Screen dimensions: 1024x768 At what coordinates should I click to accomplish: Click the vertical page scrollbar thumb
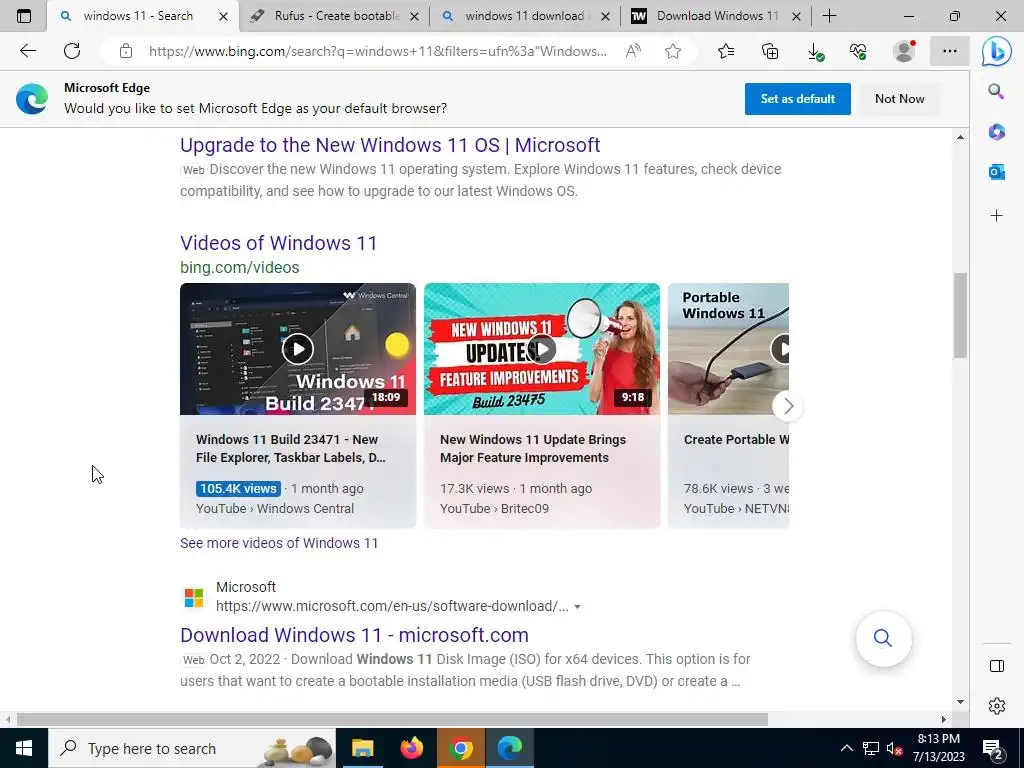[959, 315]
